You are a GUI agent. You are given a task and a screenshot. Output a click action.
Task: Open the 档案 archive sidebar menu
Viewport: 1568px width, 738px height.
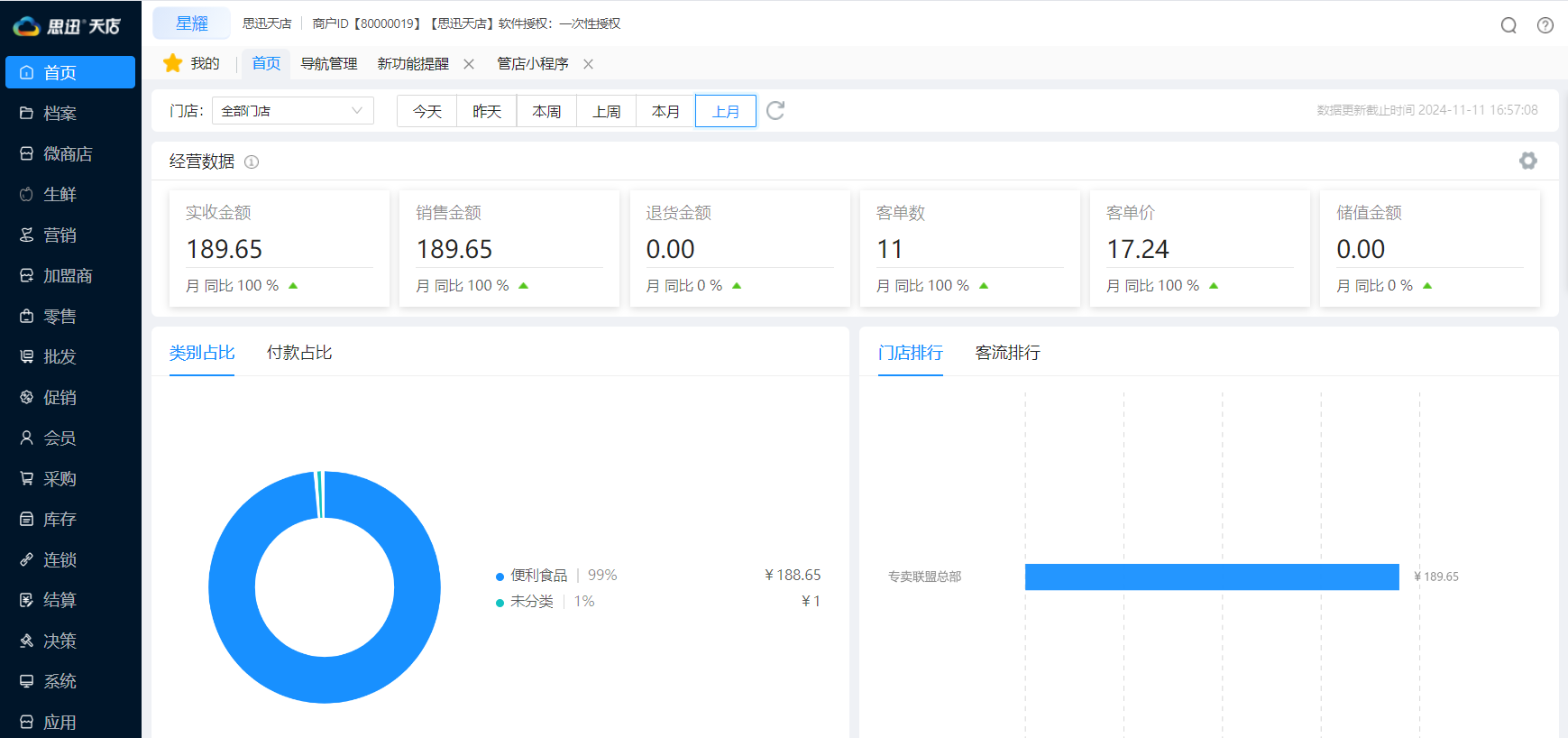pos(70,113)
